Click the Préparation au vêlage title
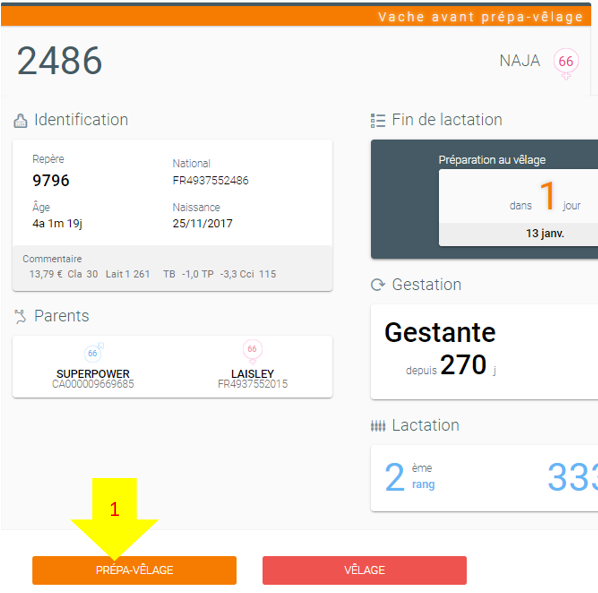The image size is (598, 593). [492, 160]
